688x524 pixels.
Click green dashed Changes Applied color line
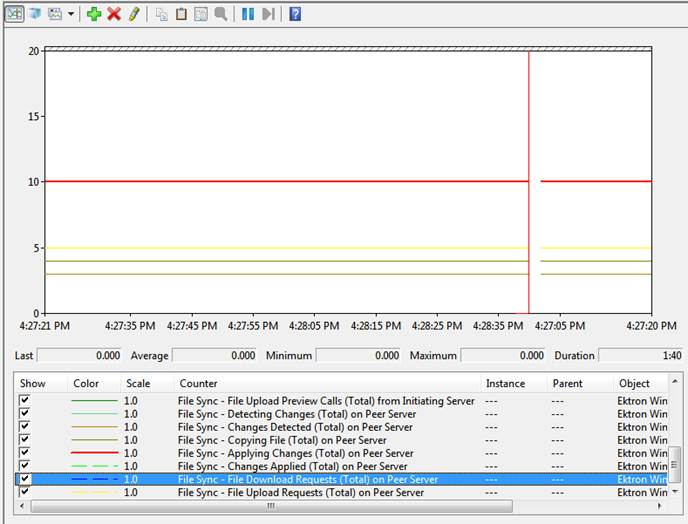pos(94,466)
